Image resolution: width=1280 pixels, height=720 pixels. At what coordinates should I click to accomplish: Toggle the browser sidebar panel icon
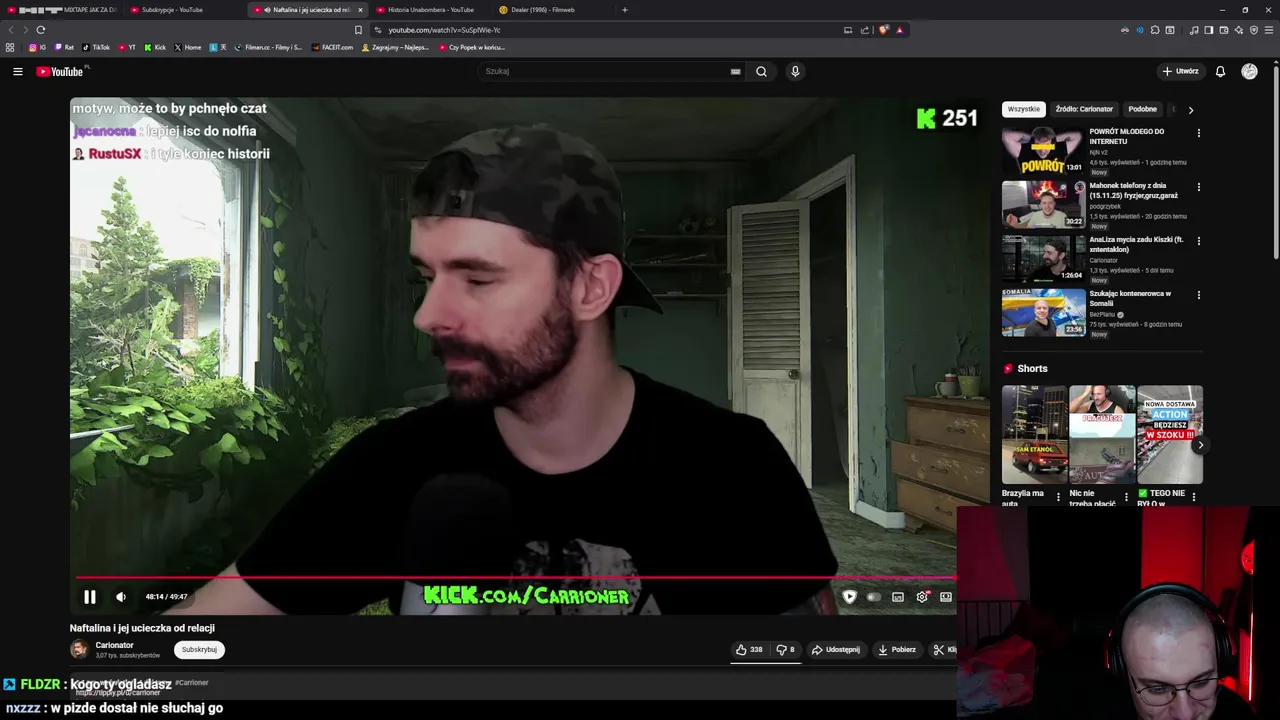coord(1208,30)
